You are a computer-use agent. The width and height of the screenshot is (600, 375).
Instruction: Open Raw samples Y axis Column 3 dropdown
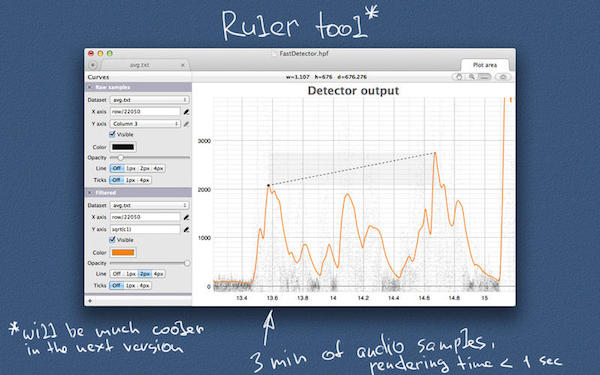tap(145, 124)
